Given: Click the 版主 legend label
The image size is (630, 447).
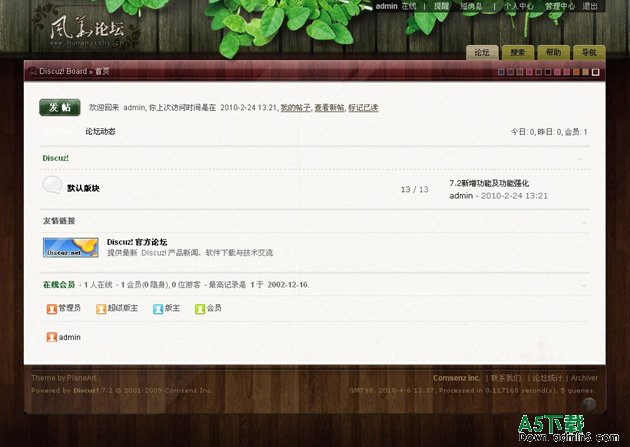Looking at the screenshot, I should tap(172, 308).
